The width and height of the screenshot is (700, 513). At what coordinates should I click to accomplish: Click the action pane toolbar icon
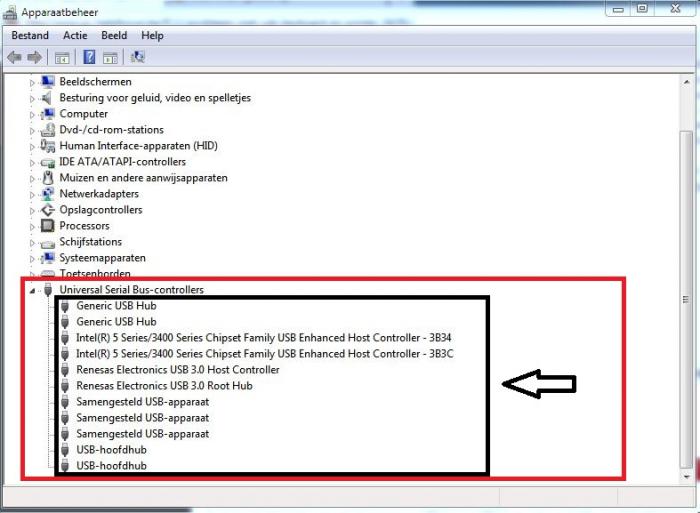tap(110, 58)
